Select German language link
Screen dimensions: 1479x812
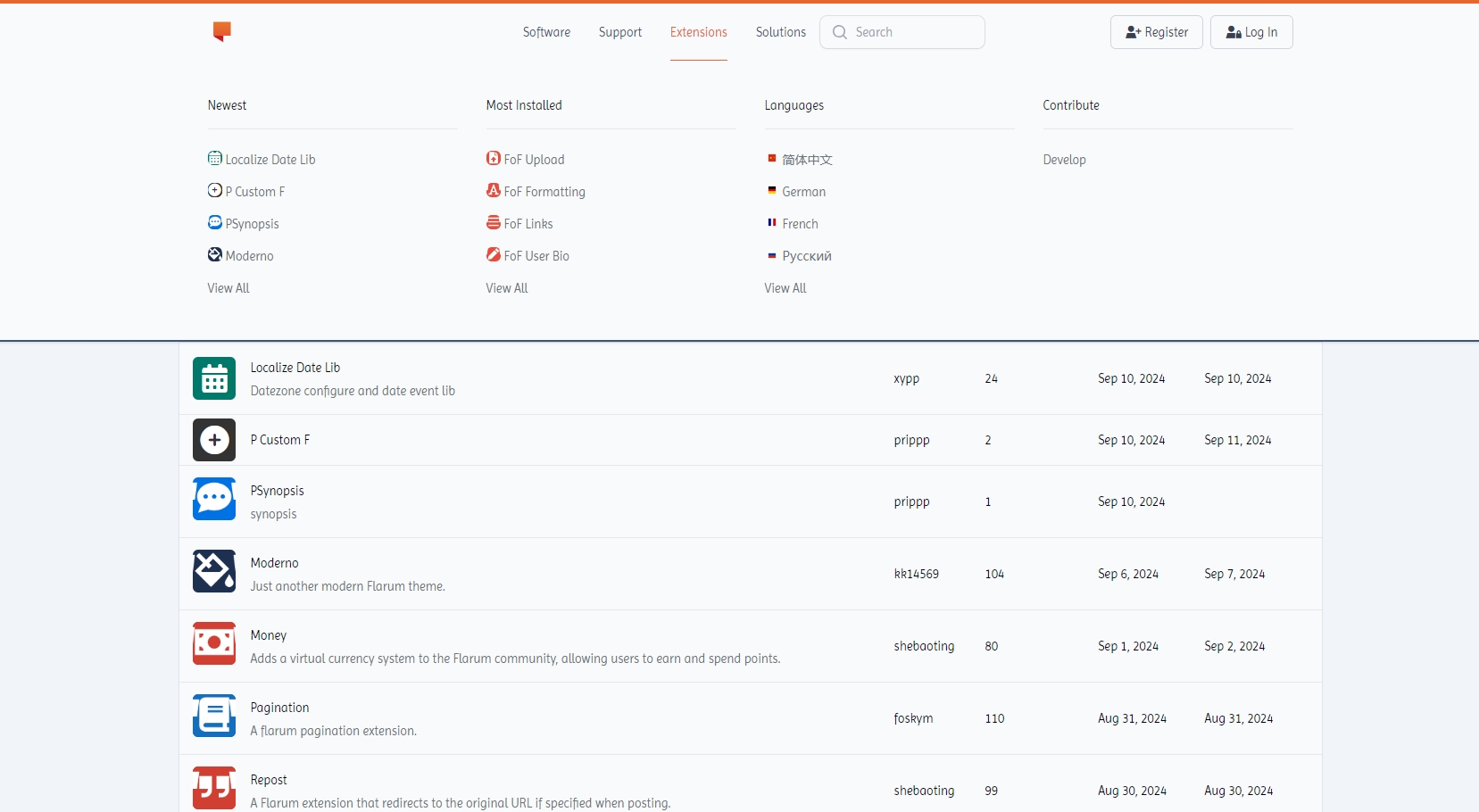point(804,192)
